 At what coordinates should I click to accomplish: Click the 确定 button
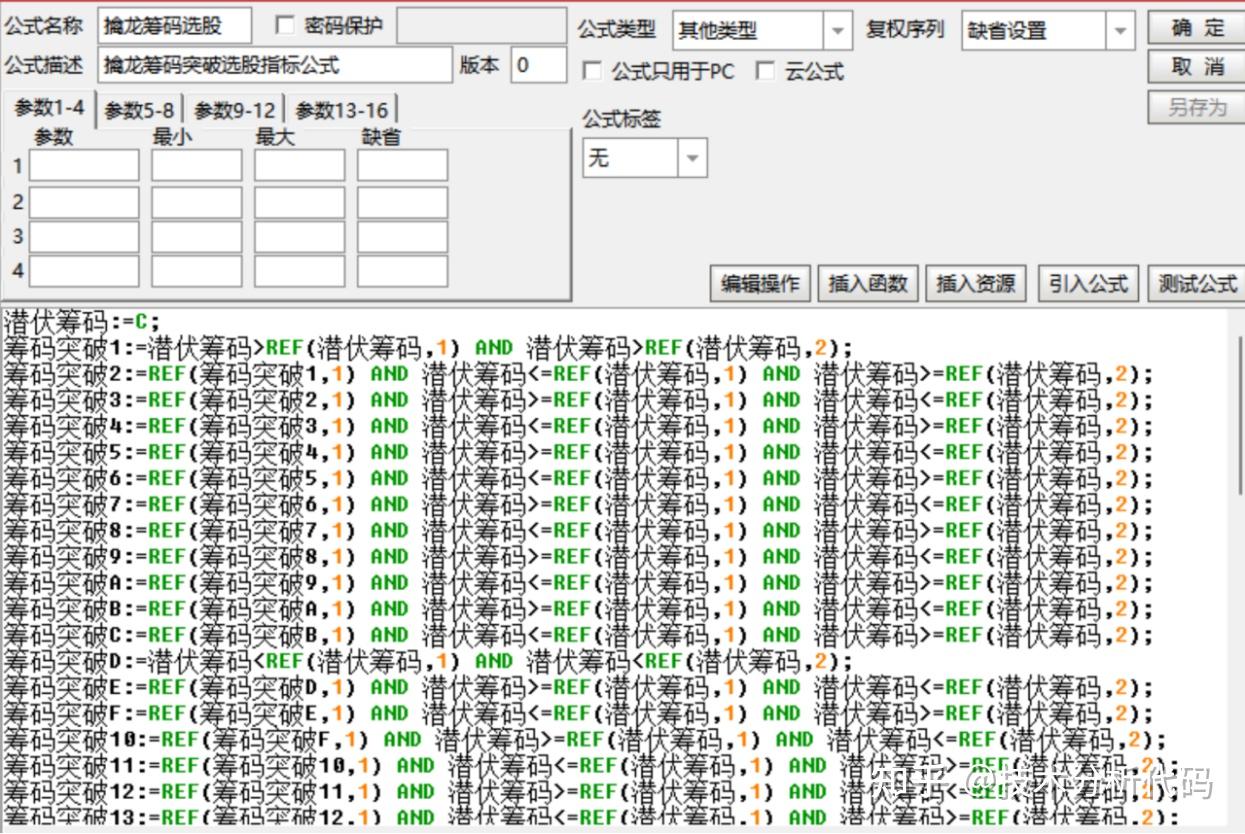coord(1197,28)
